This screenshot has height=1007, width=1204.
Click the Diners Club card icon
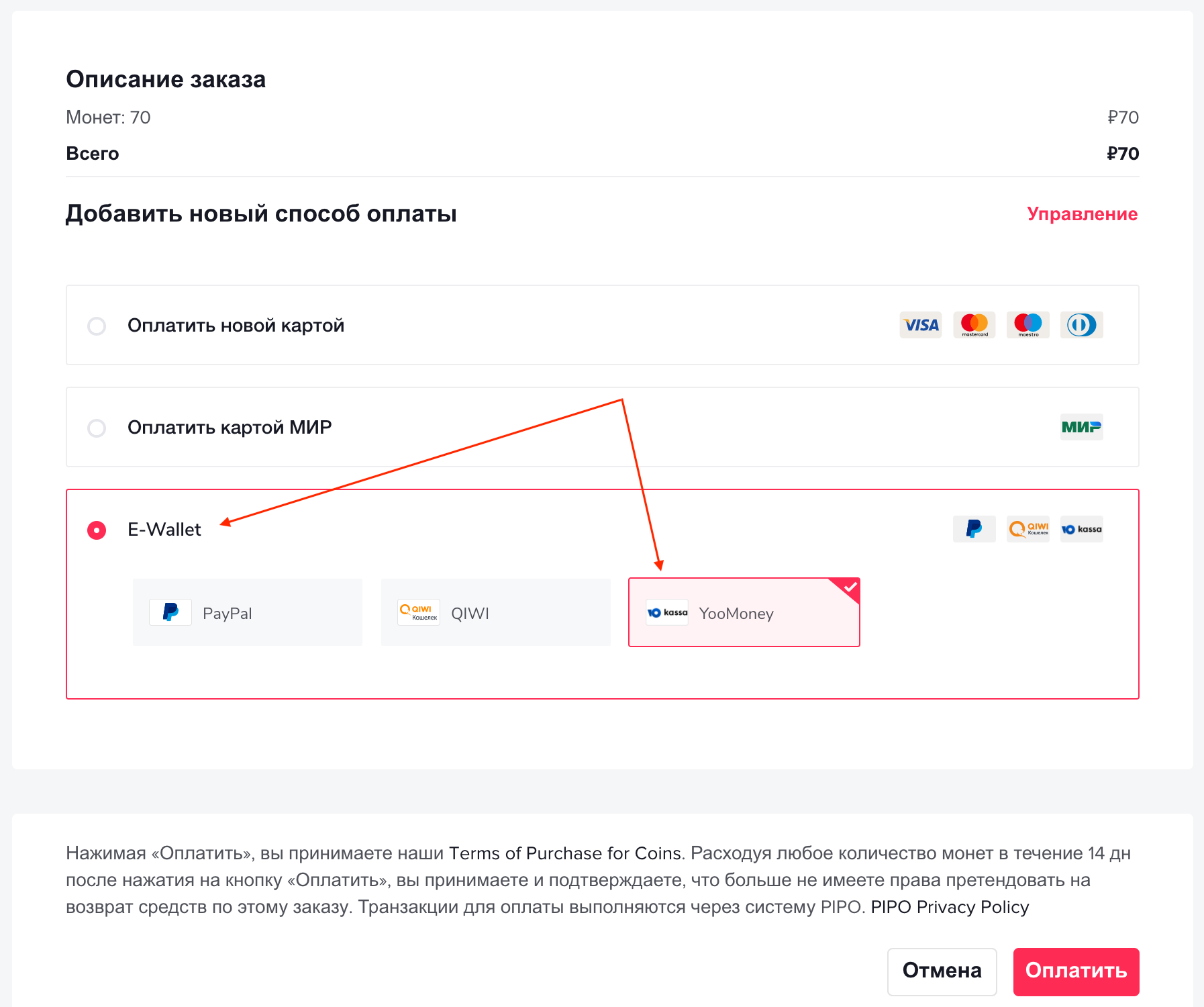coord(1081,326)
